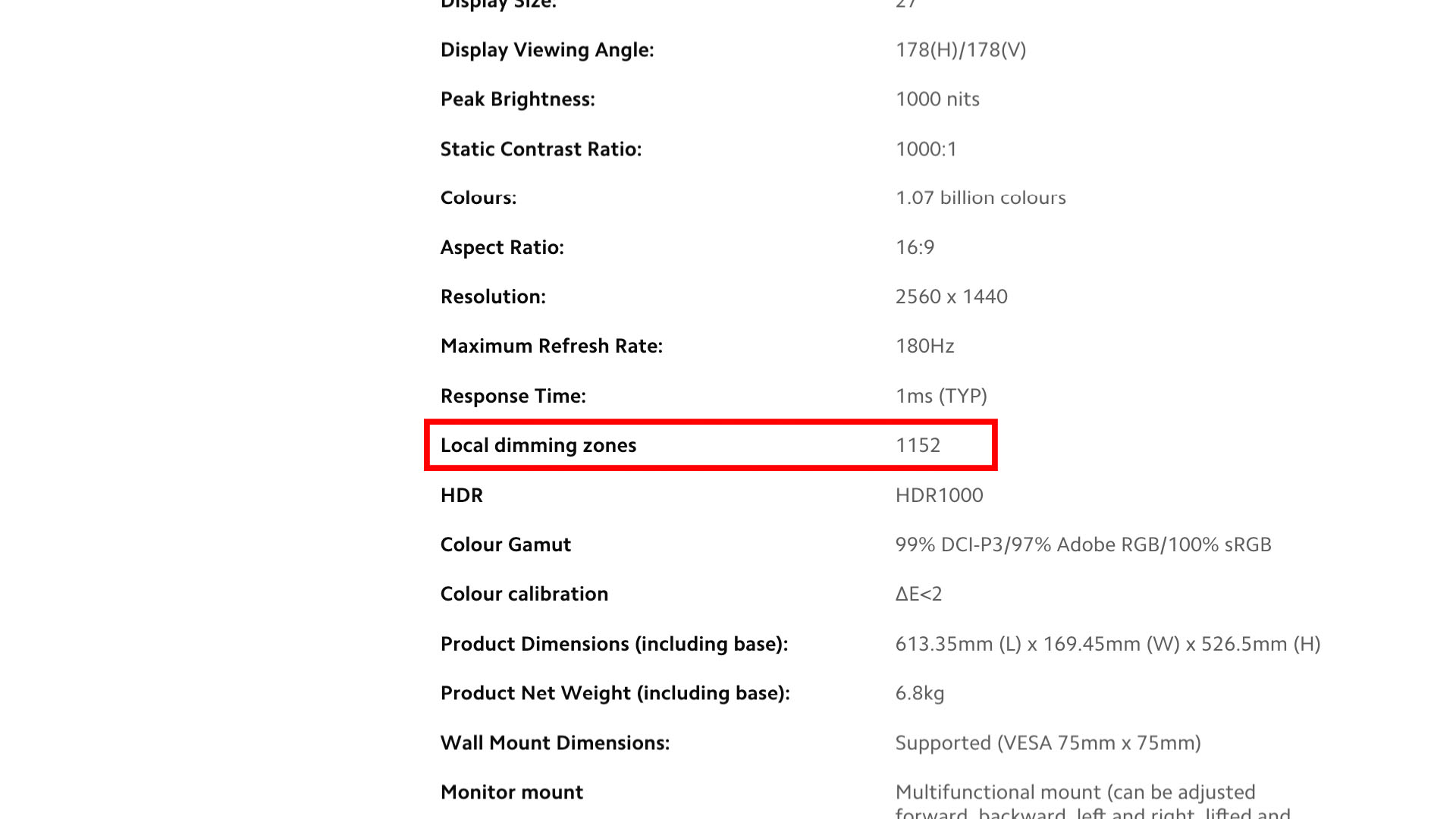Select the Product Dimensions label
This screenshot has width=1456, height=819.
[613, 644]
